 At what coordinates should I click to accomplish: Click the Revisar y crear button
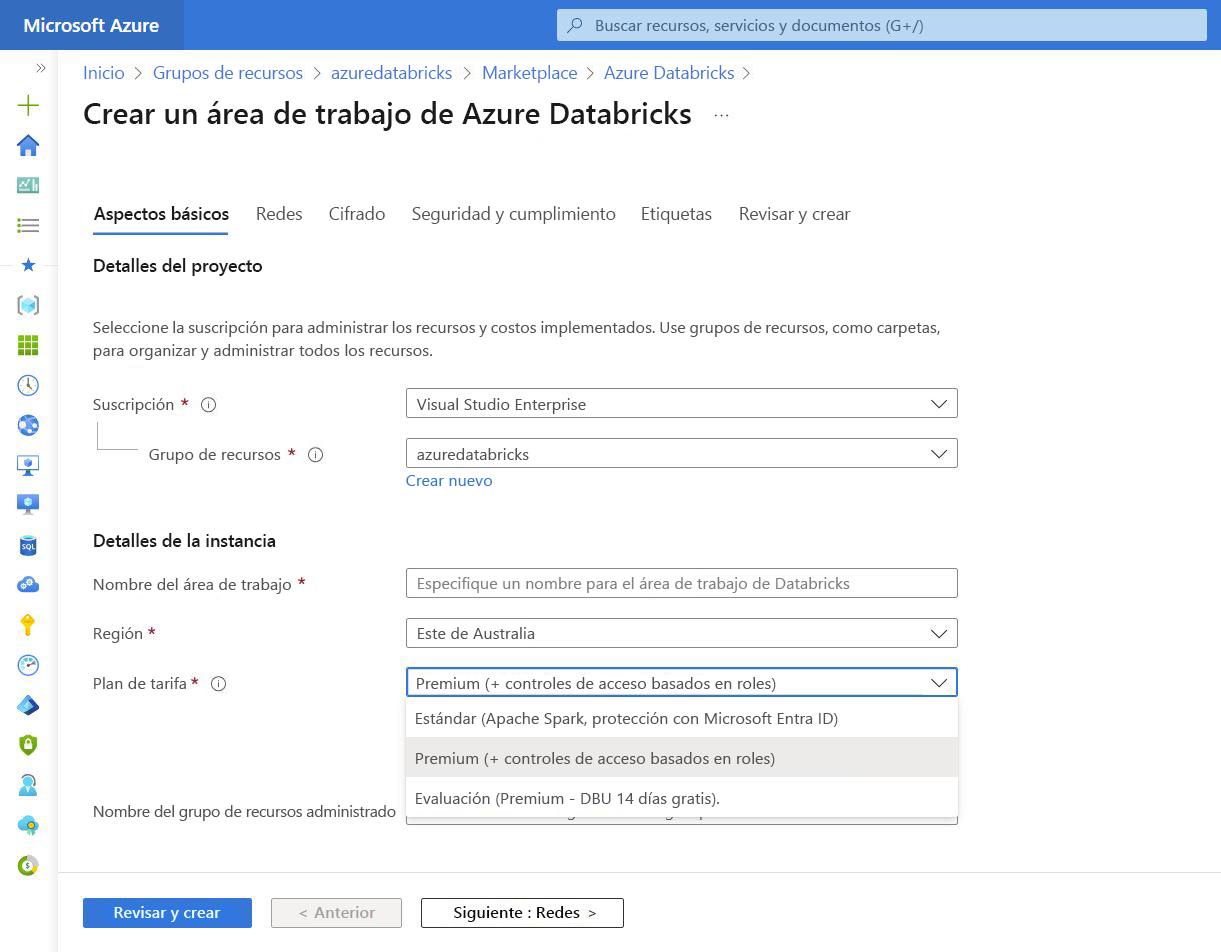(x=167, y=912)
